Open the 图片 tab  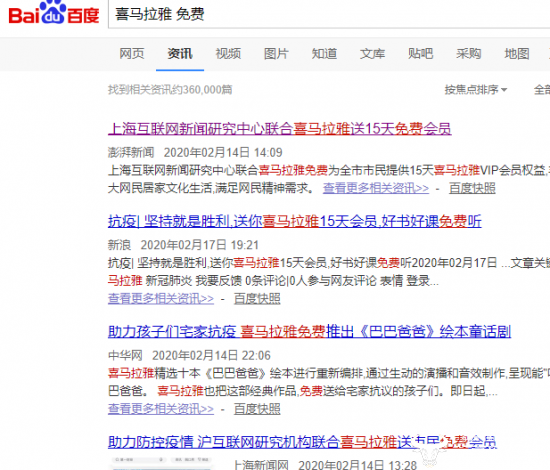276,54
